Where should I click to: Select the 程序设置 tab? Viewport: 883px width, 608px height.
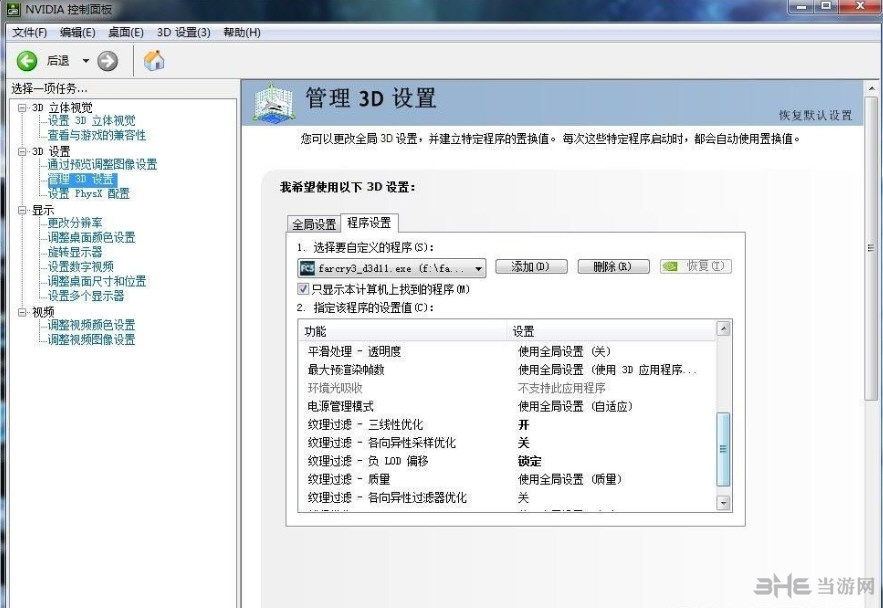coord(369,222)
